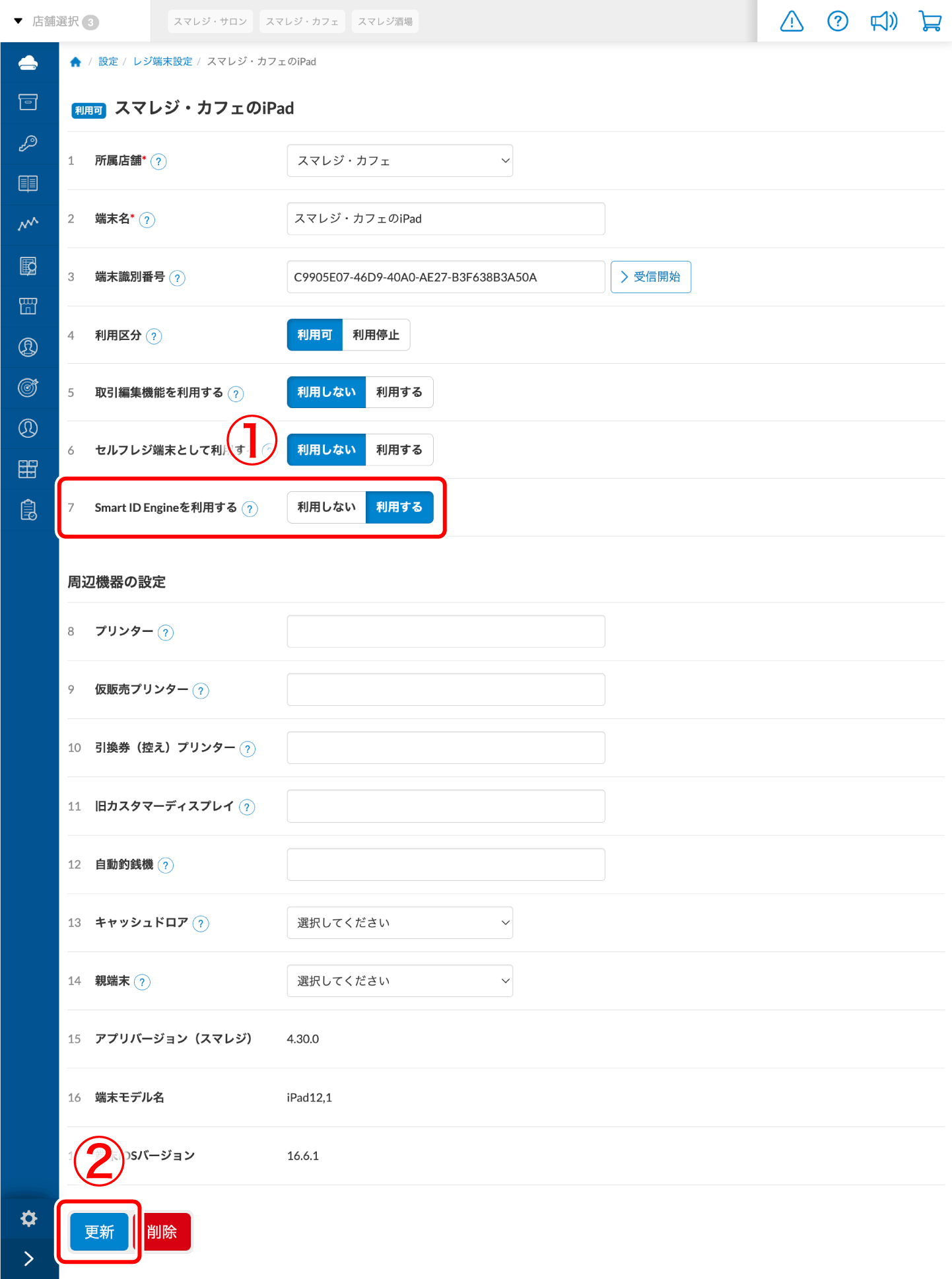Click the red 削除 button
This screenshot has width=952, height=1279.
pos(162,1231)
